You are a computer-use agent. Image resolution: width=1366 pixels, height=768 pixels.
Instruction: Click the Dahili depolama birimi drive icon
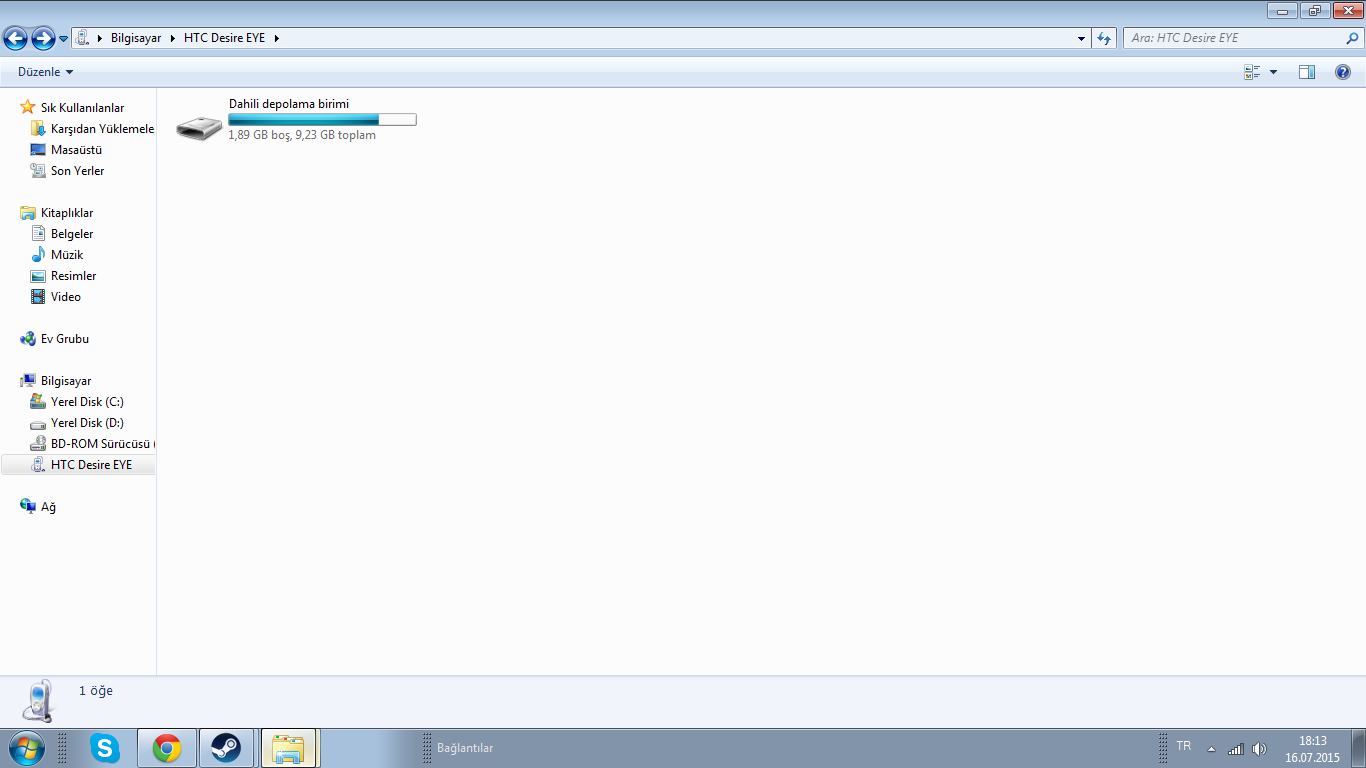[x=200, y=127]
